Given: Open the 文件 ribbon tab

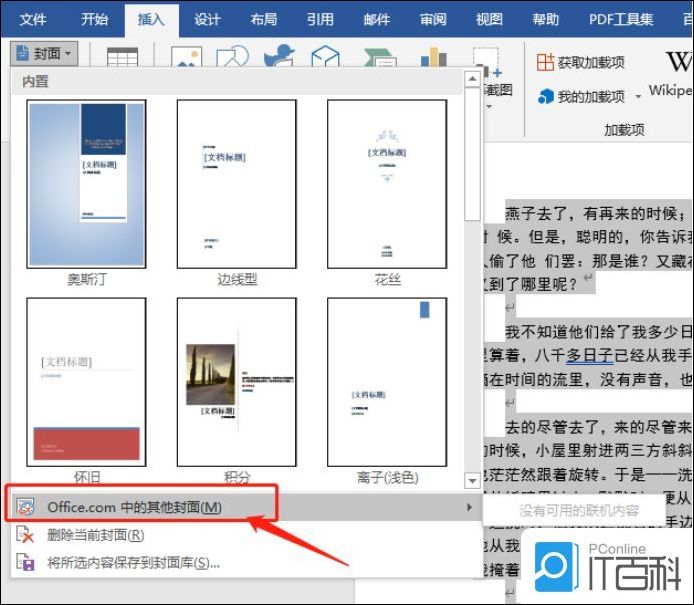Looking at the screenshot, I should (33, 19).
